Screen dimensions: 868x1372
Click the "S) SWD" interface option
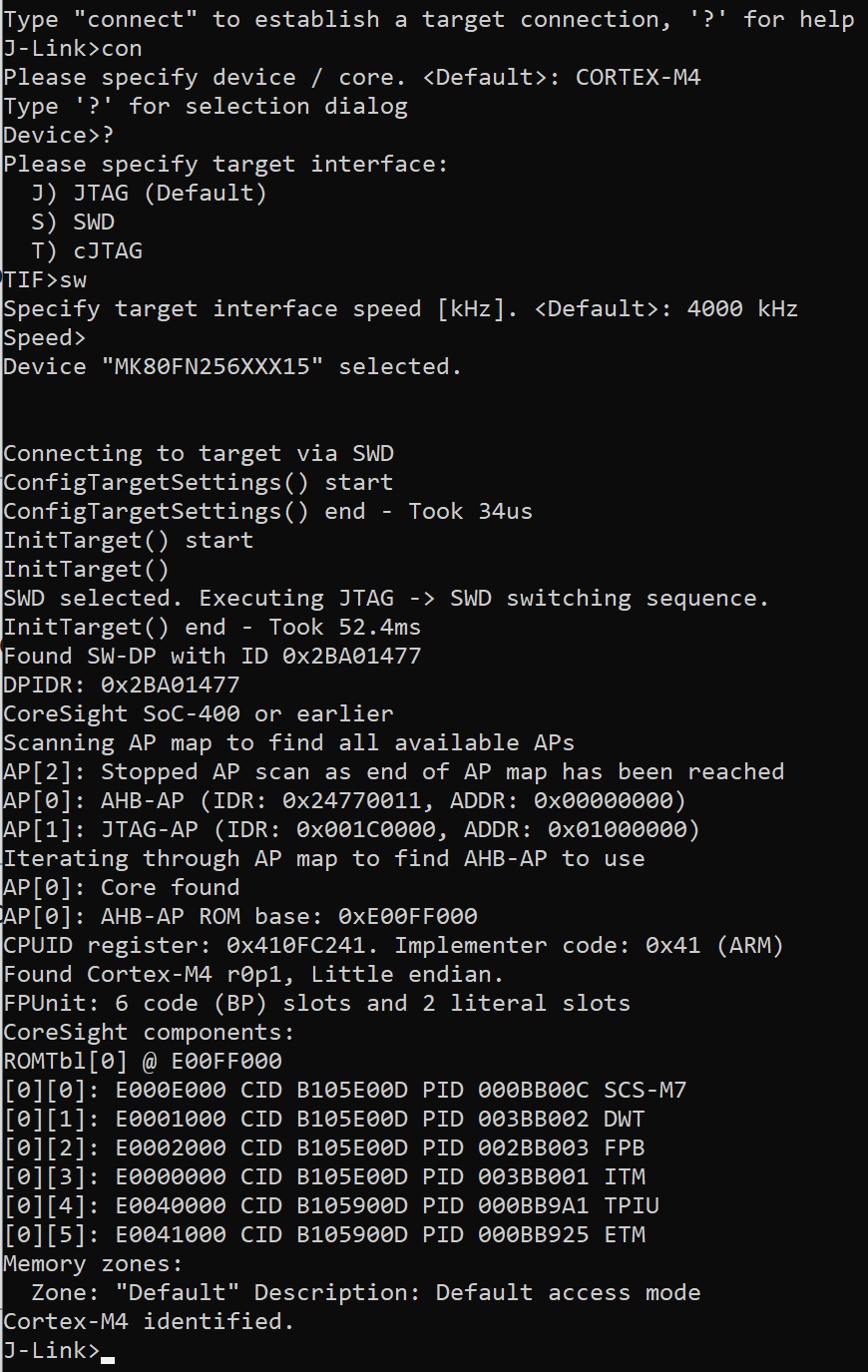pyautogui.click(x=74, y=223)
